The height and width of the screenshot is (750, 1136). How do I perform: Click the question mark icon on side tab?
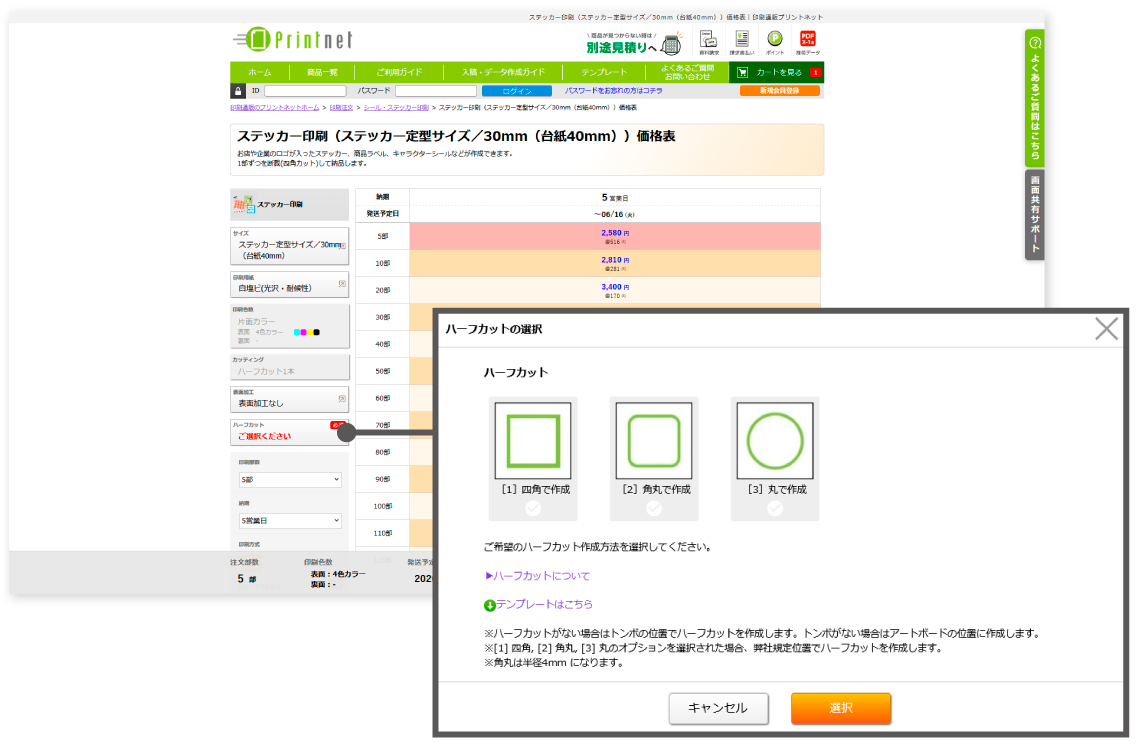click(x=1035, y=43)
